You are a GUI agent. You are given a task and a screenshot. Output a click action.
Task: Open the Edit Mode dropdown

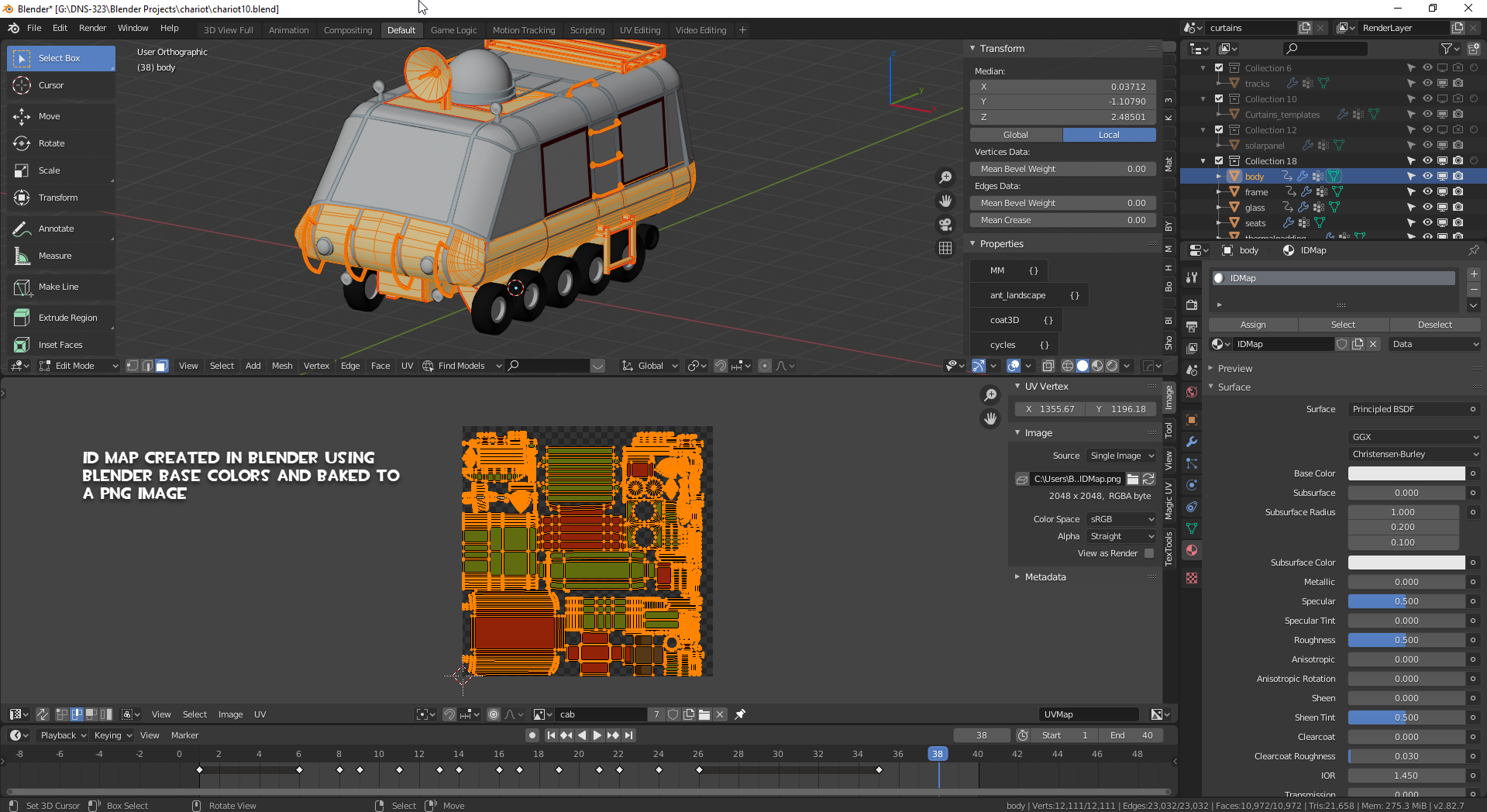tap(78, 366)
